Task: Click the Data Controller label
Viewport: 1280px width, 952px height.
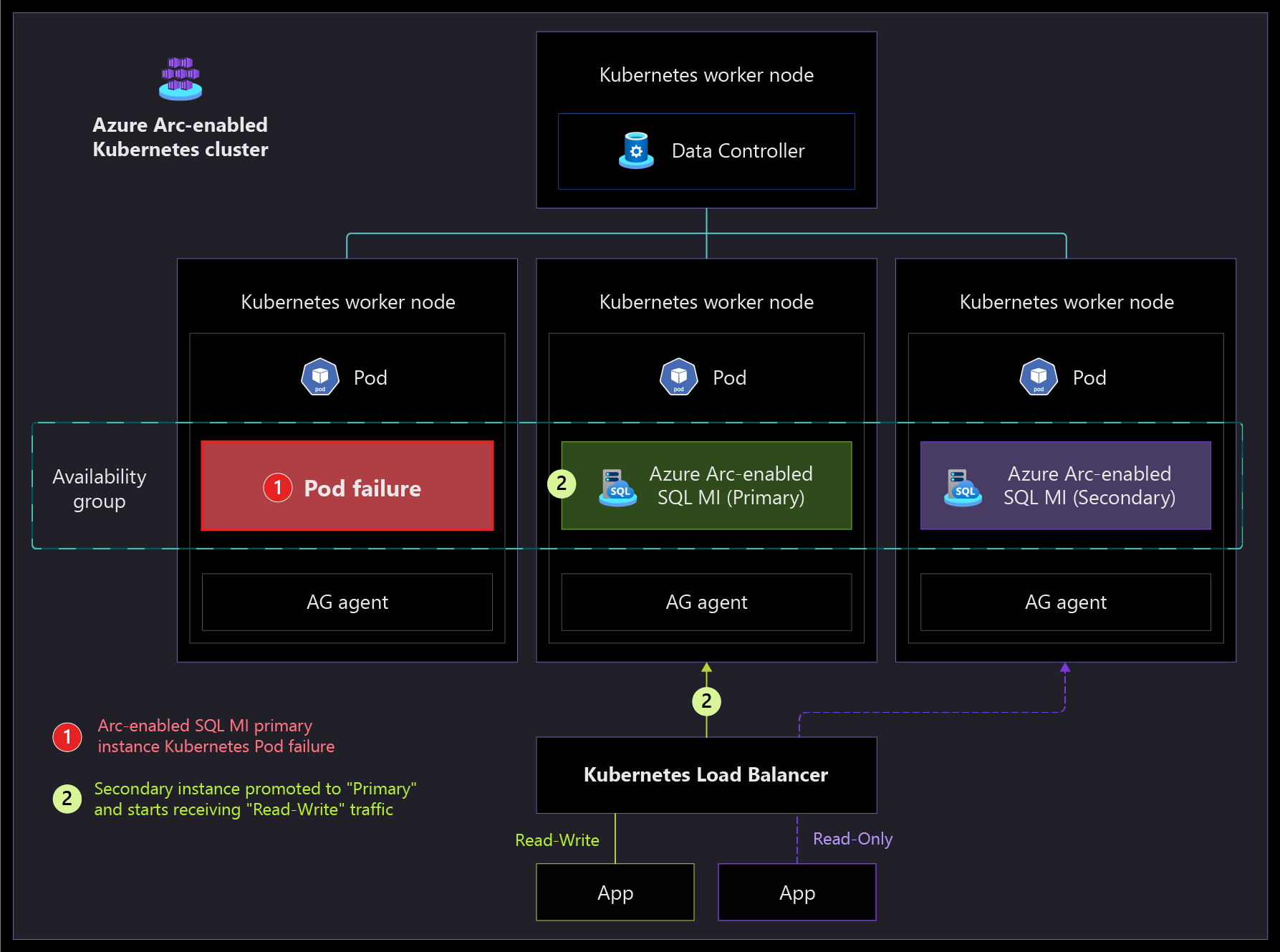Action: 738,151
